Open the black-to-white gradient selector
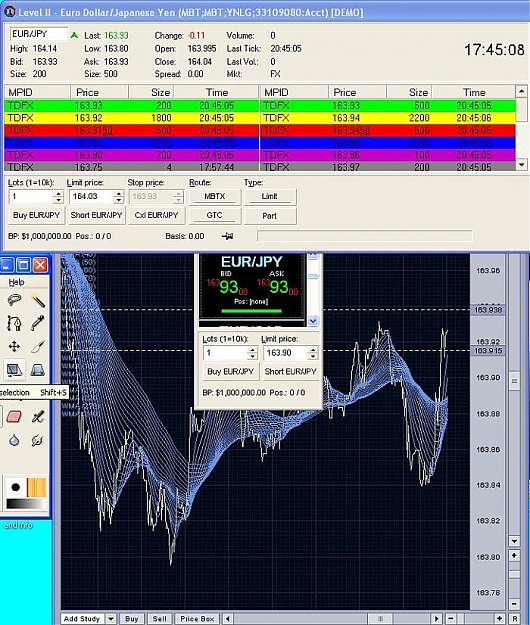 coord(26,504)
